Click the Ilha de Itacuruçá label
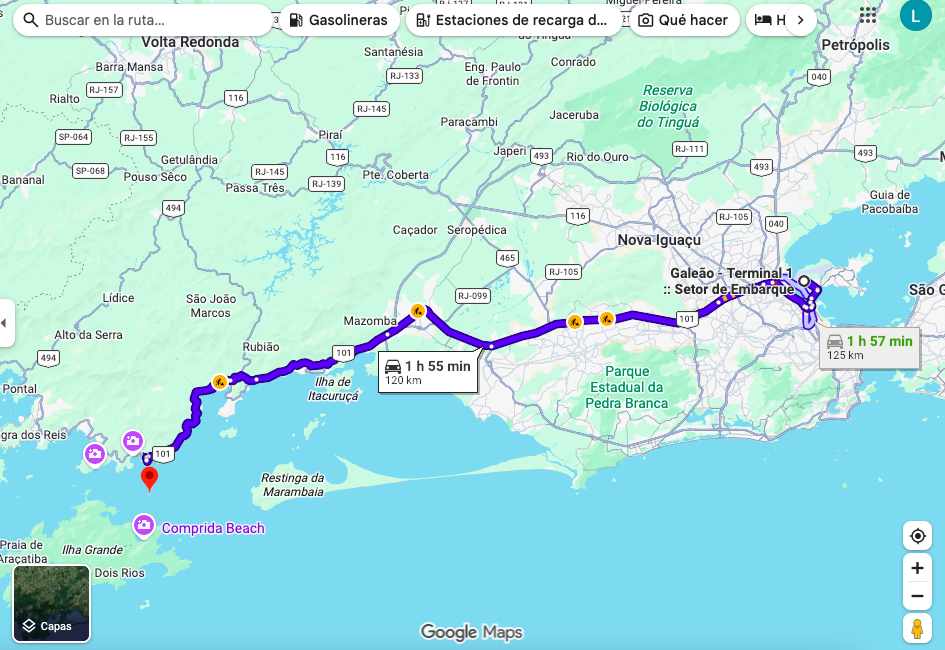The height and width of the screenshot is (650, 945). coord(333,389)
